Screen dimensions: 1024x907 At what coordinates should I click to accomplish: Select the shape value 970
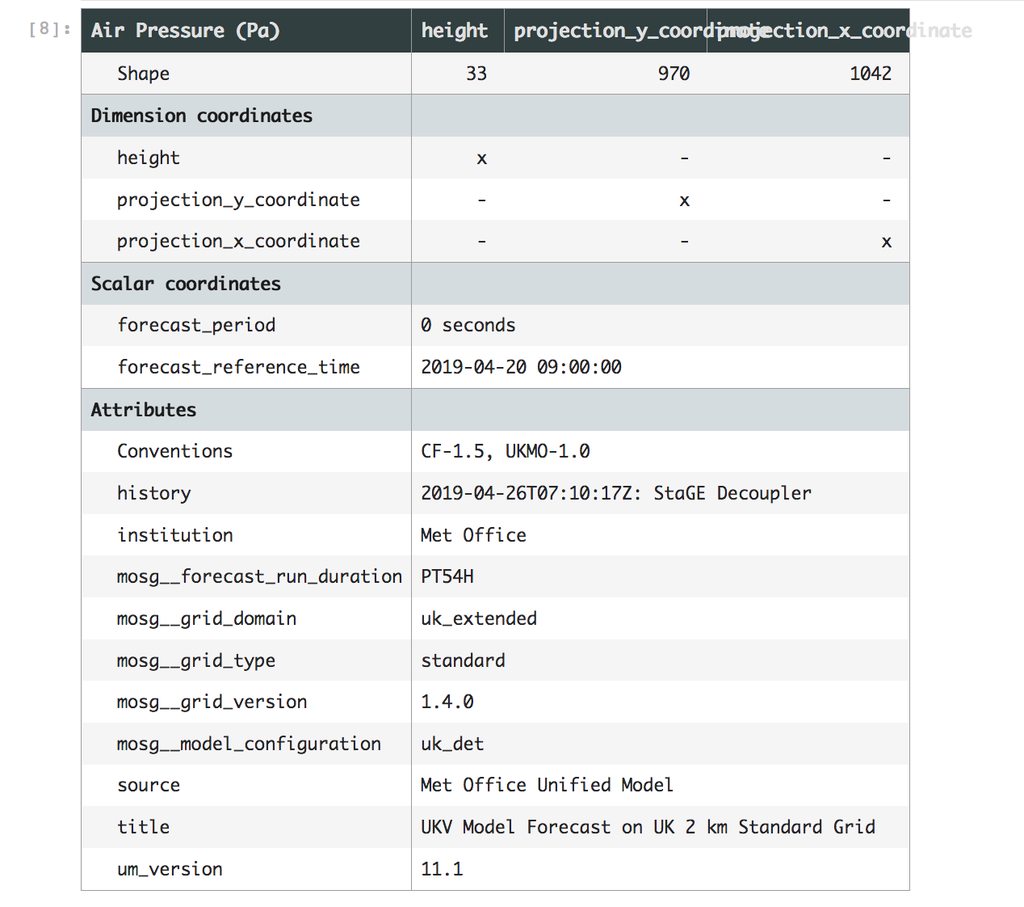[673, 74]
